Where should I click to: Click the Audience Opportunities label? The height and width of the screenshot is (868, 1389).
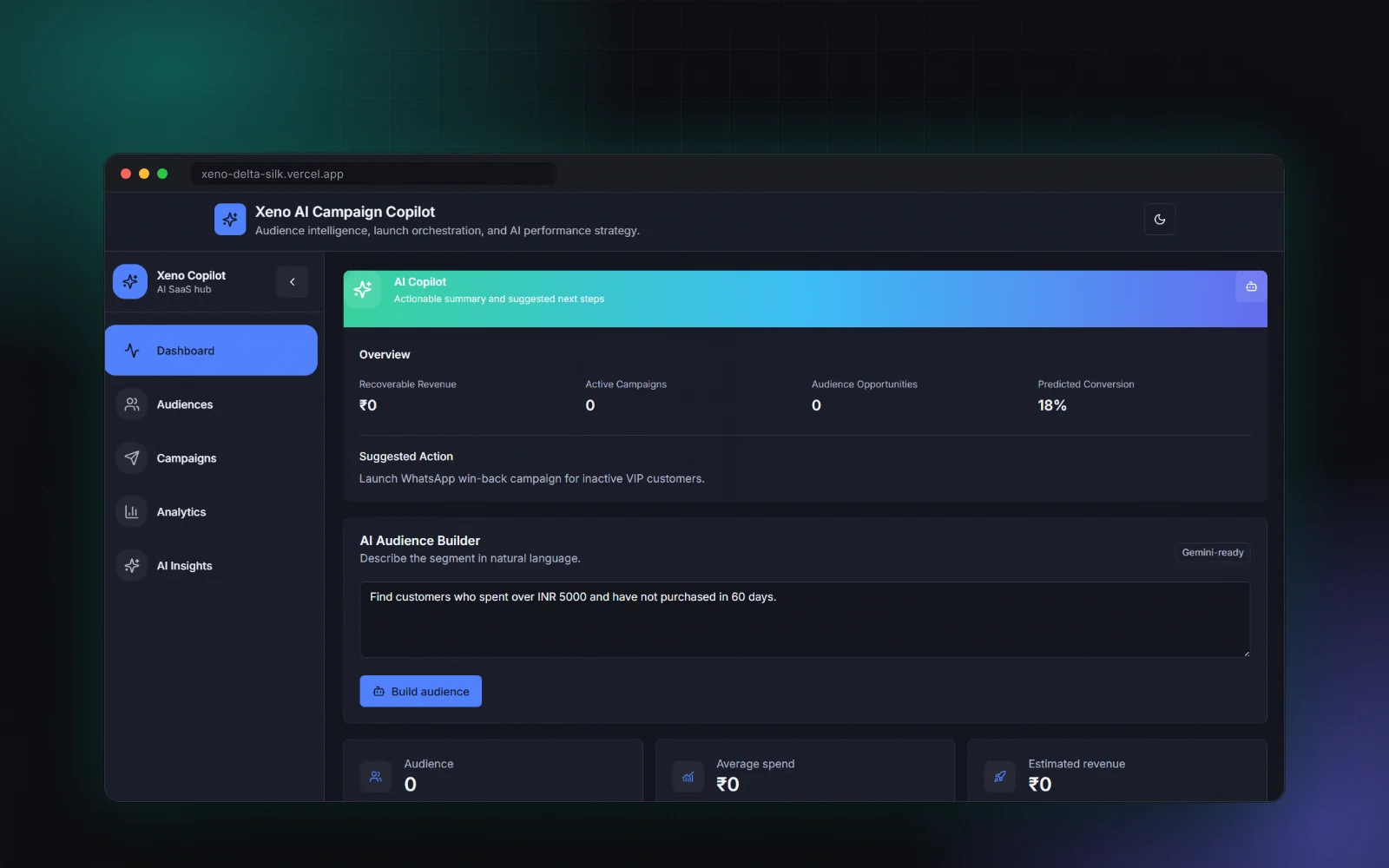[x=865, y=385]
